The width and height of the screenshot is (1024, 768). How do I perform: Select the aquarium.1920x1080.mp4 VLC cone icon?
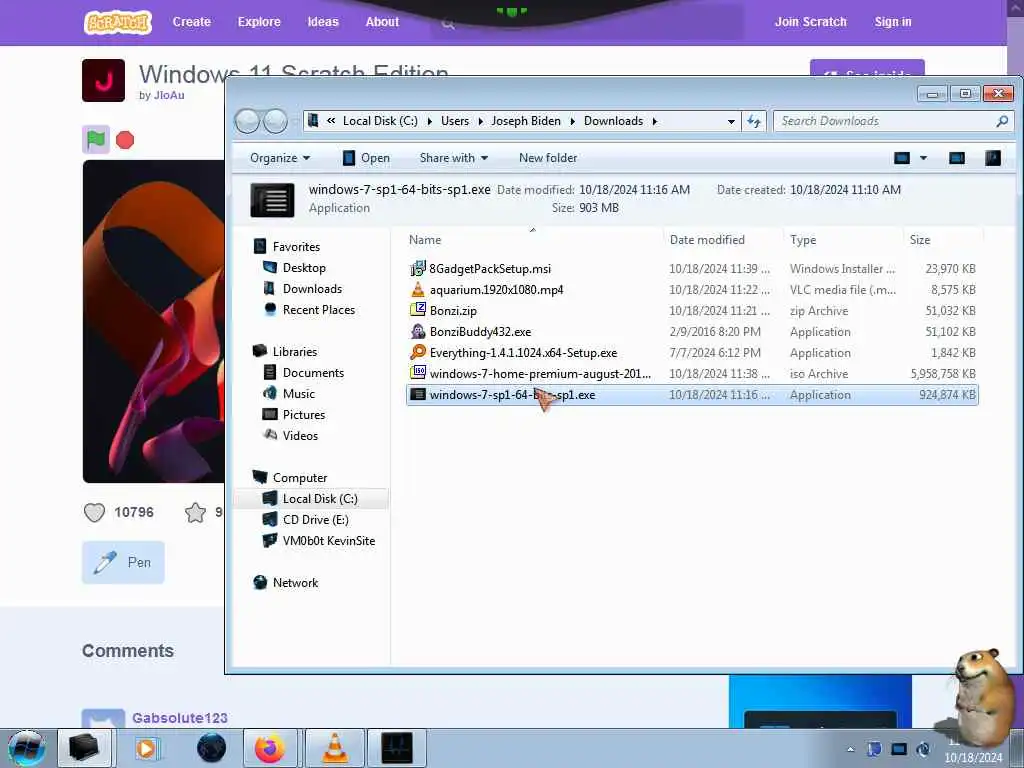[418, 289]
